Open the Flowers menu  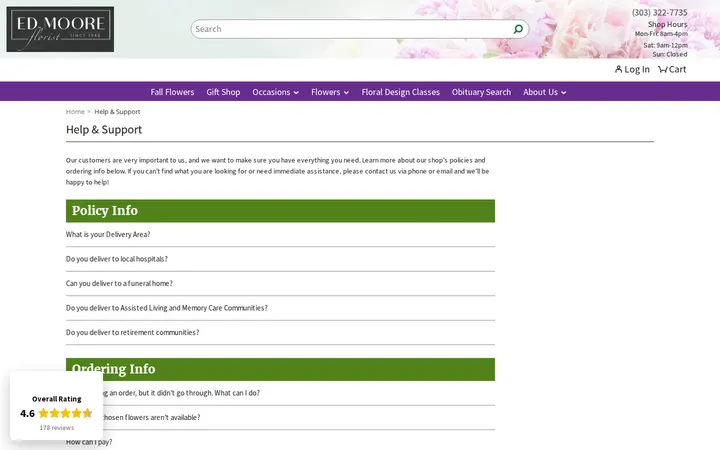click(x=326, y=92)
